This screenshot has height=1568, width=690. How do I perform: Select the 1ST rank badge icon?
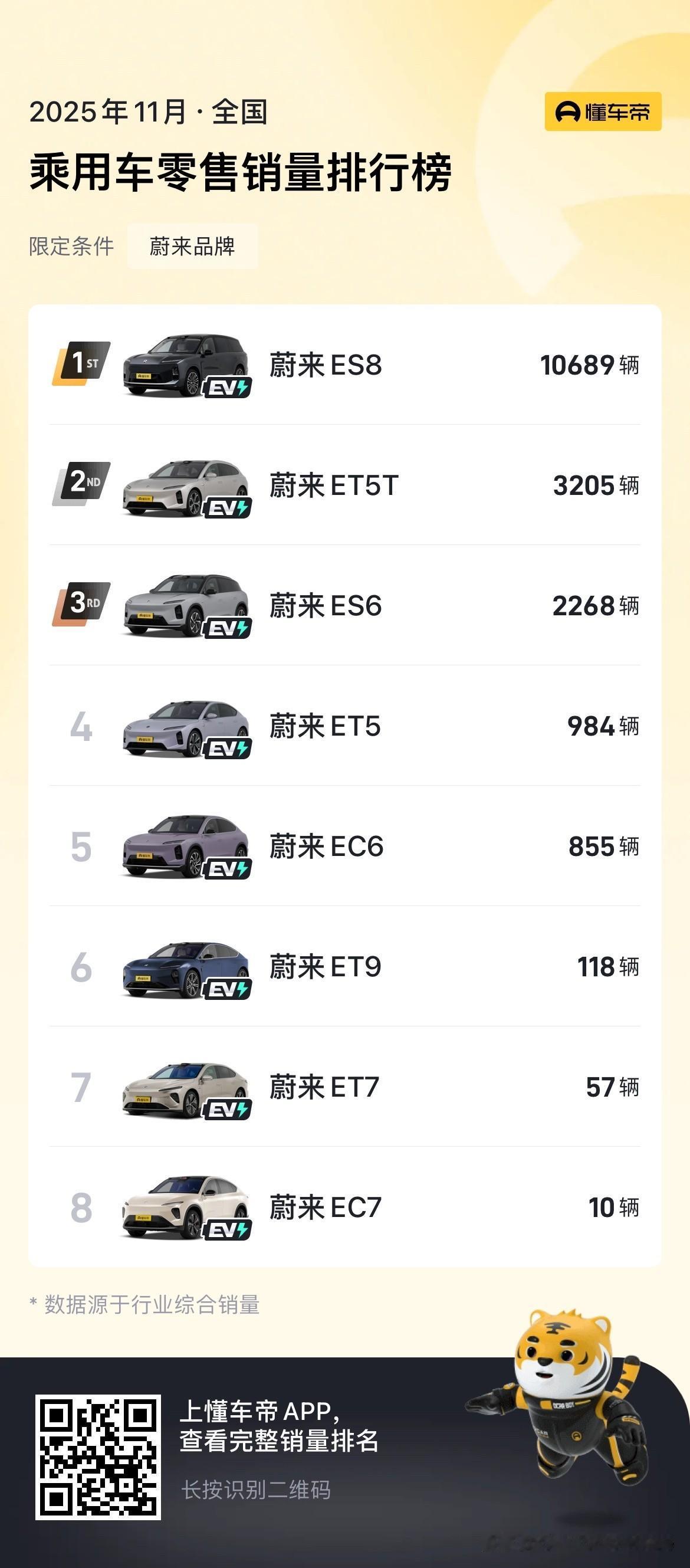pos(81,363)
